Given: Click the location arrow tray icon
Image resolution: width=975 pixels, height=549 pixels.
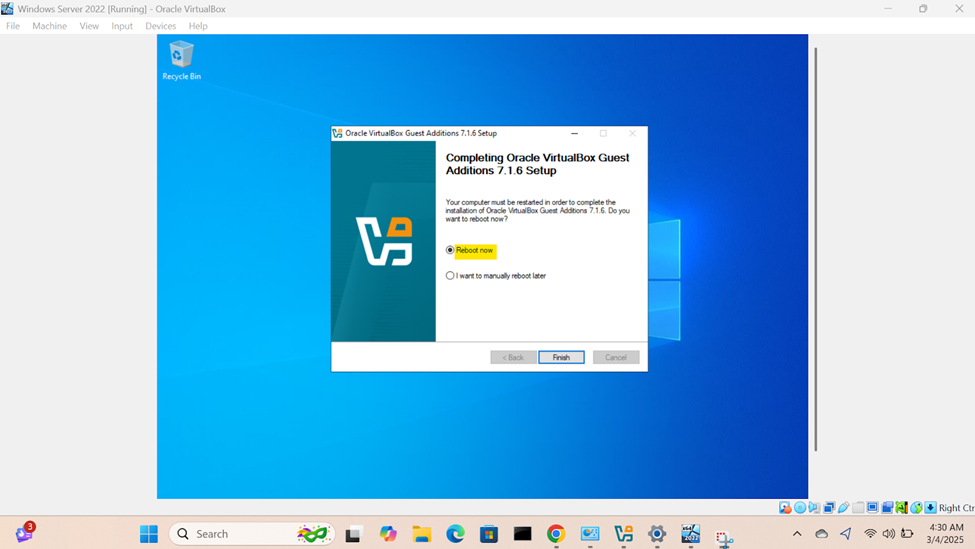Looking at the screenshot, I should point(846,533).
